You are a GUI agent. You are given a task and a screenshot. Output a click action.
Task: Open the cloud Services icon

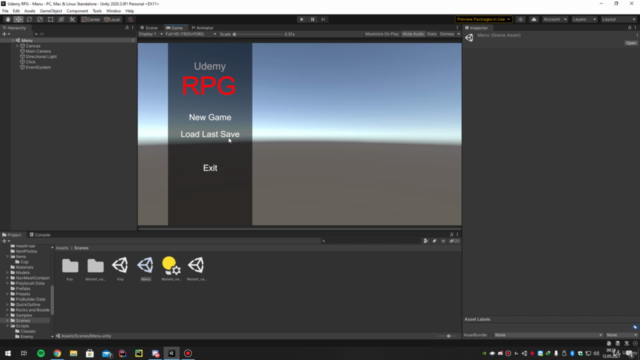click(x=533, y=19)
